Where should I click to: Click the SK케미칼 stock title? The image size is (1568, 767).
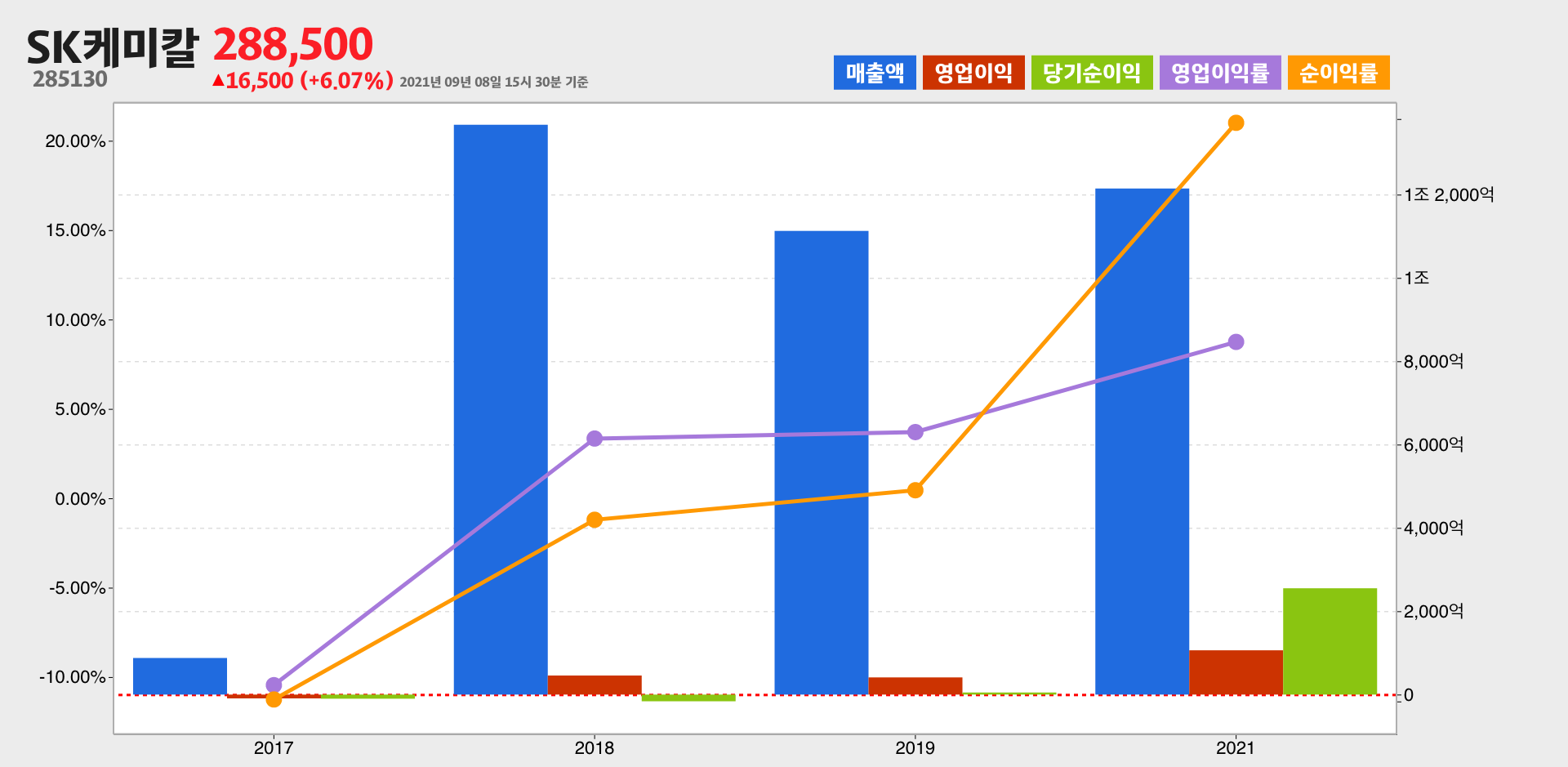(x=113, y=47)
